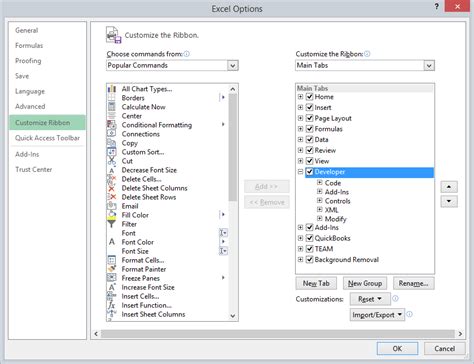Image resolution: width=474 pixels, height=364 pixels.
Task: Open the Quick Access Toolbar category
Action: 47,138
